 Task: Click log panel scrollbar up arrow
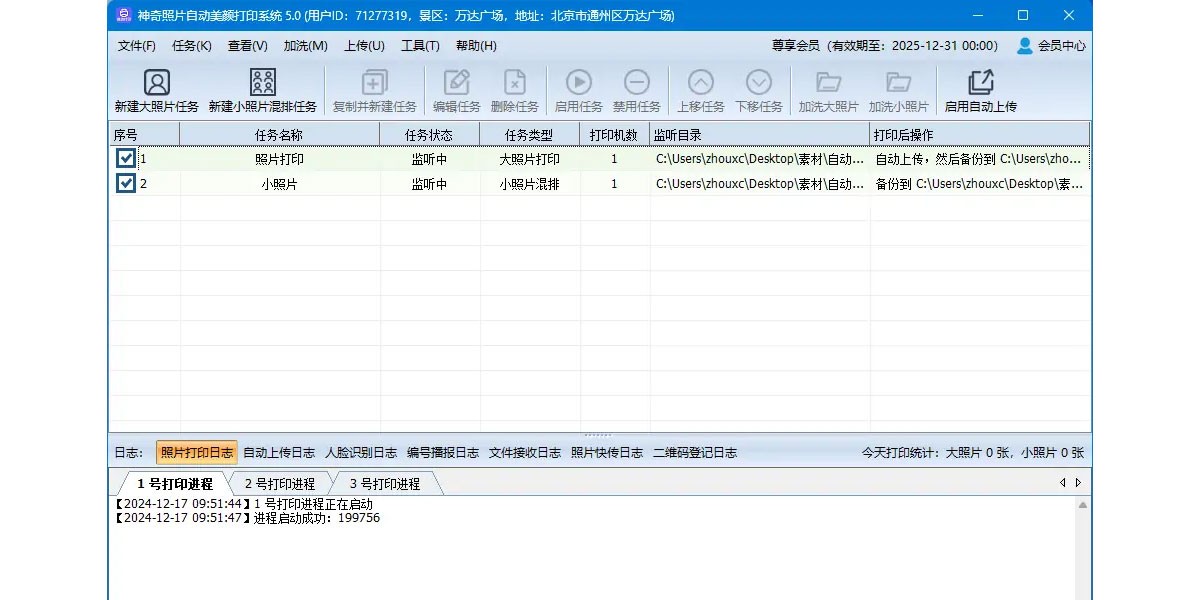(x=1082, y=507)
